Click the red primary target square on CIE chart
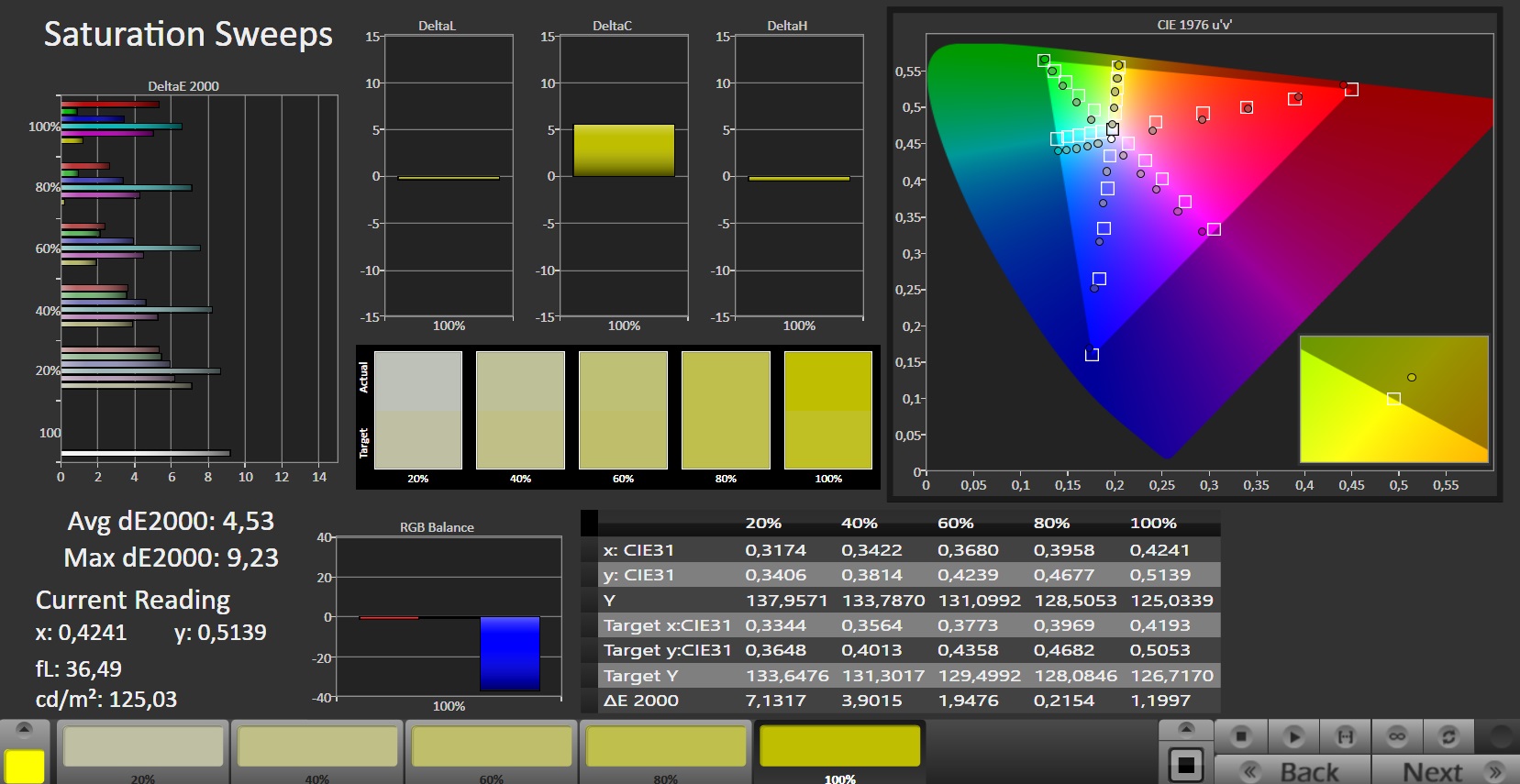Image resolution: width=1520 pixels, height=784 pixels. tap(1351, 89)
